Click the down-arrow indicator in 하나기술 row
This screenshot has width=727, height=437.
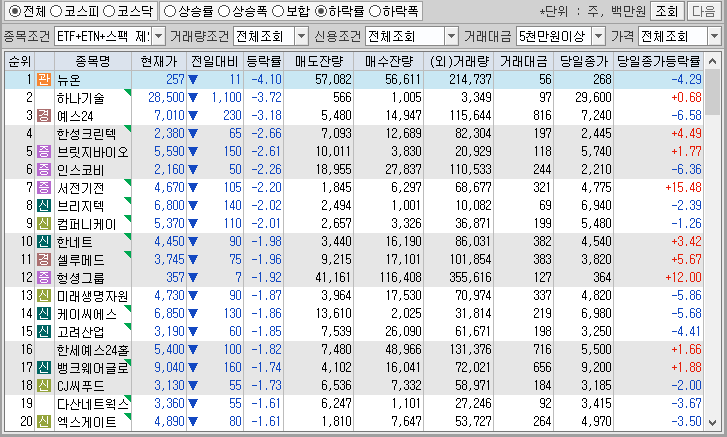point(193,97)
